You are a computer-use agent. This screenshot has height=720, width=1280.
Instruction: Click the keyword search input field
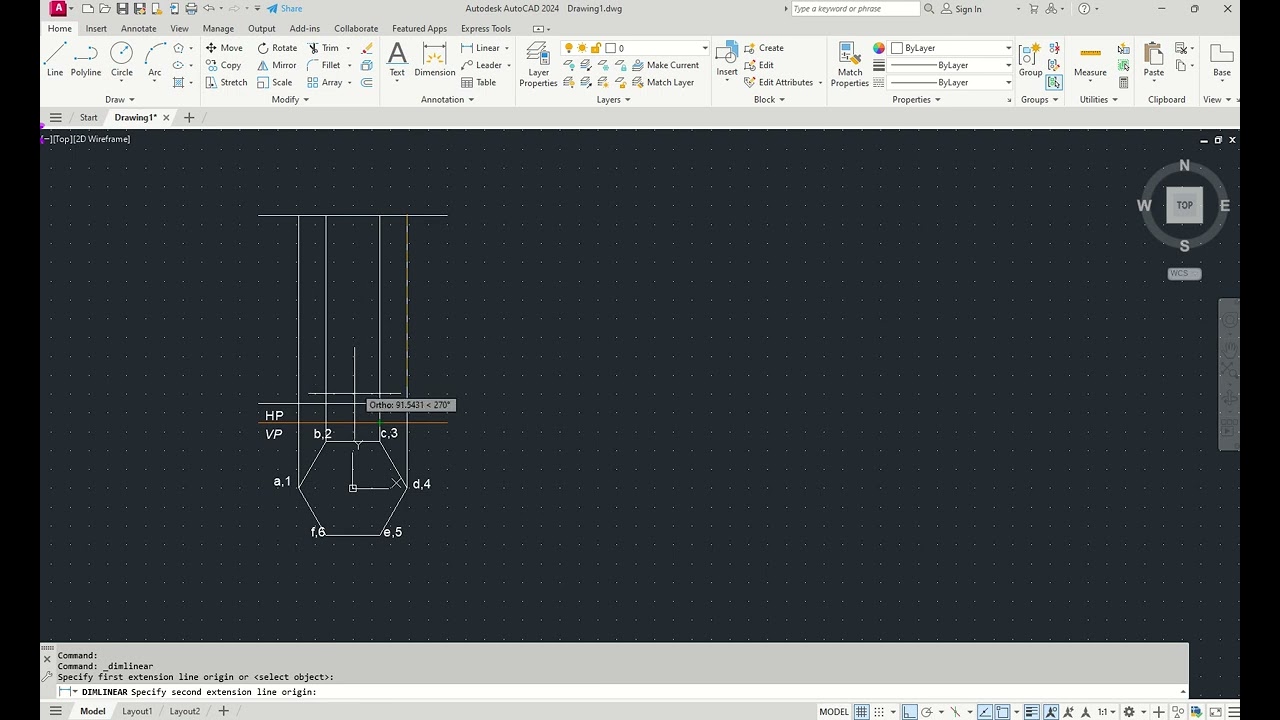tap(855, 9)
